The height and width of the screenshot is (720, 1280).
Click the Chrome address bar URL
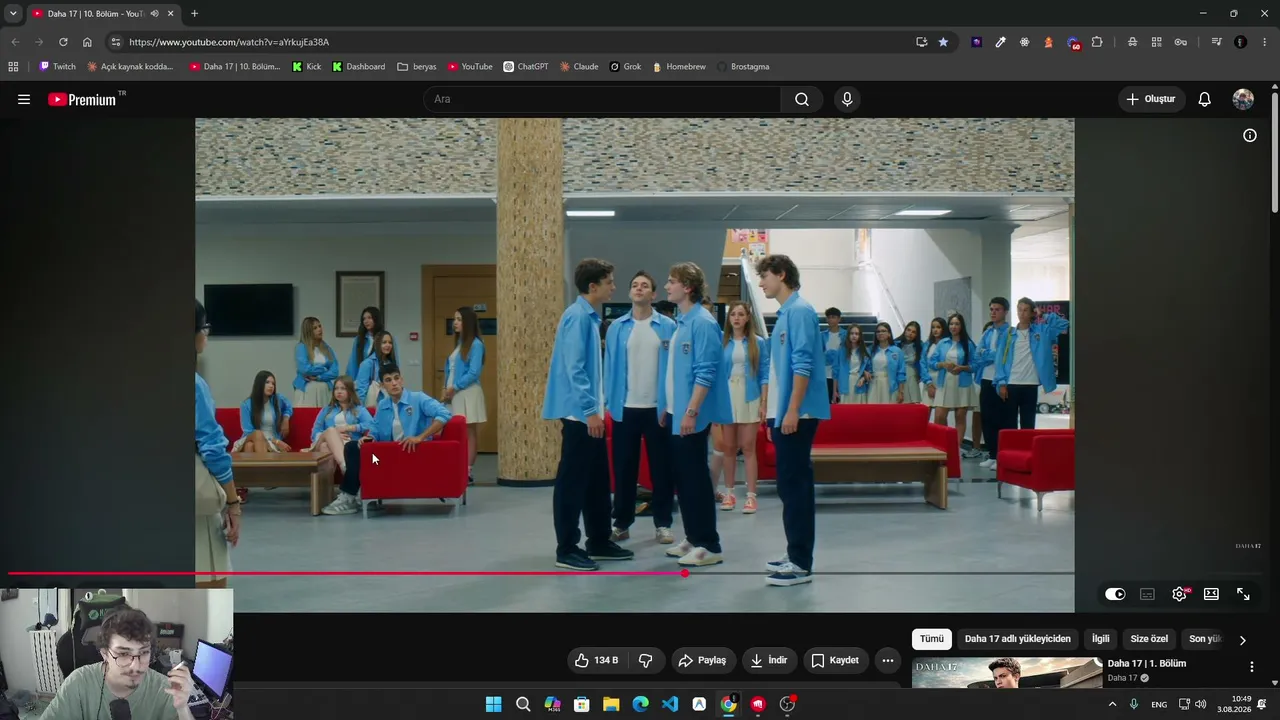[229, 42]
